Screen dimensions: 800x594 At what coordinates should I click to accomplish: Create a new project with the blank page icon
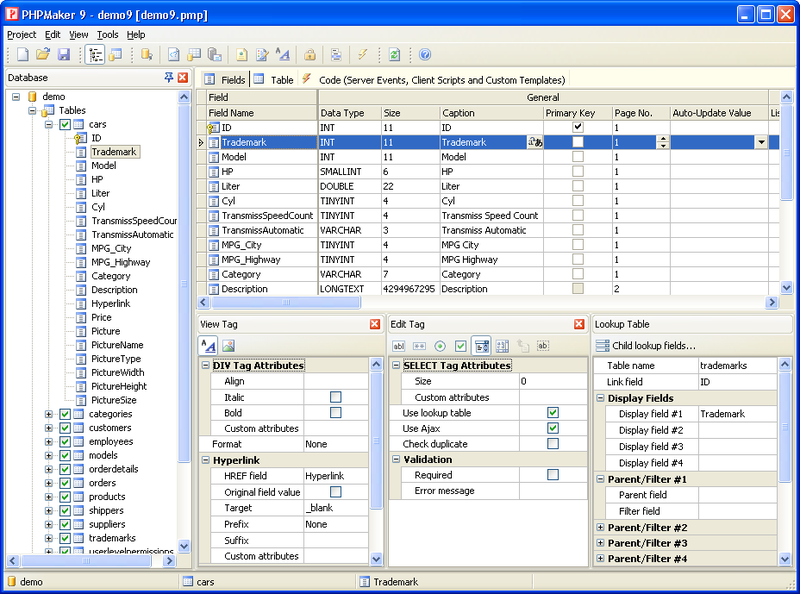(23, 54)
